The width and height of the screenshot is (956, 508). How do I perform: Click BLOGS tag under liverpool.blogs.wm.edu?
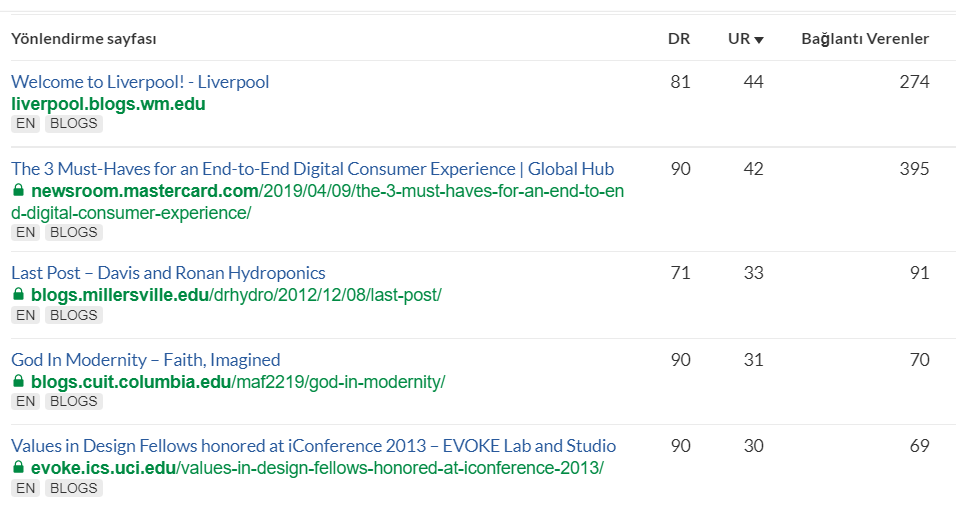pos(74,123)
